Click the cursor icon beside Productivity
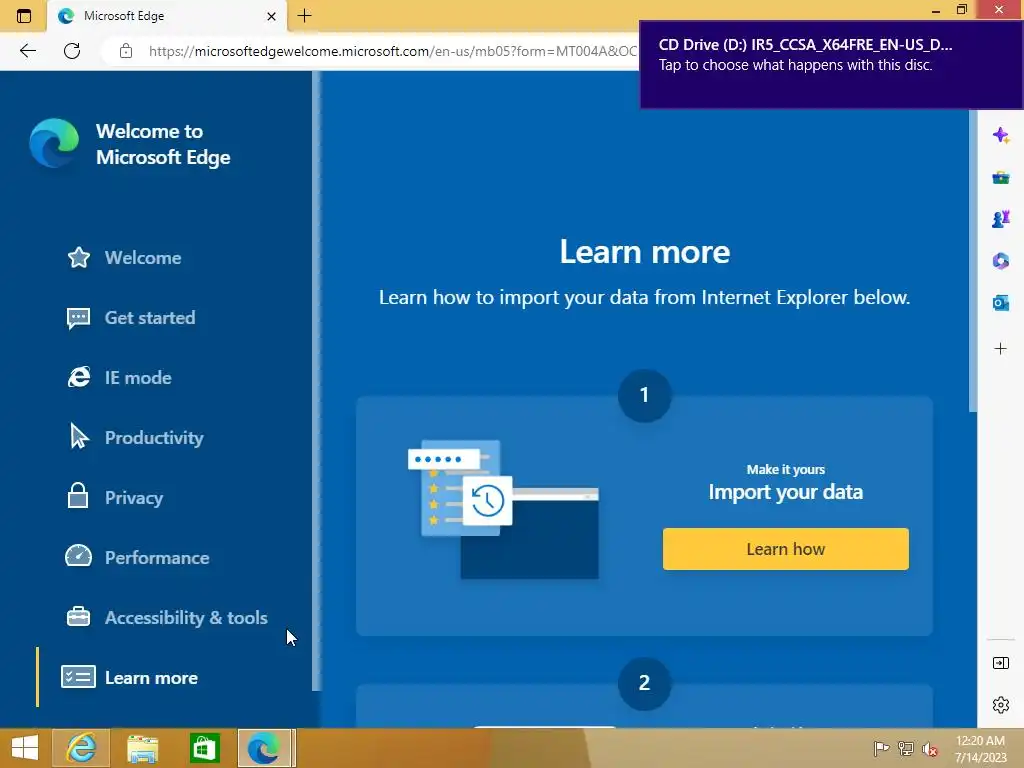1024x768 pixels. pos(78,436)
